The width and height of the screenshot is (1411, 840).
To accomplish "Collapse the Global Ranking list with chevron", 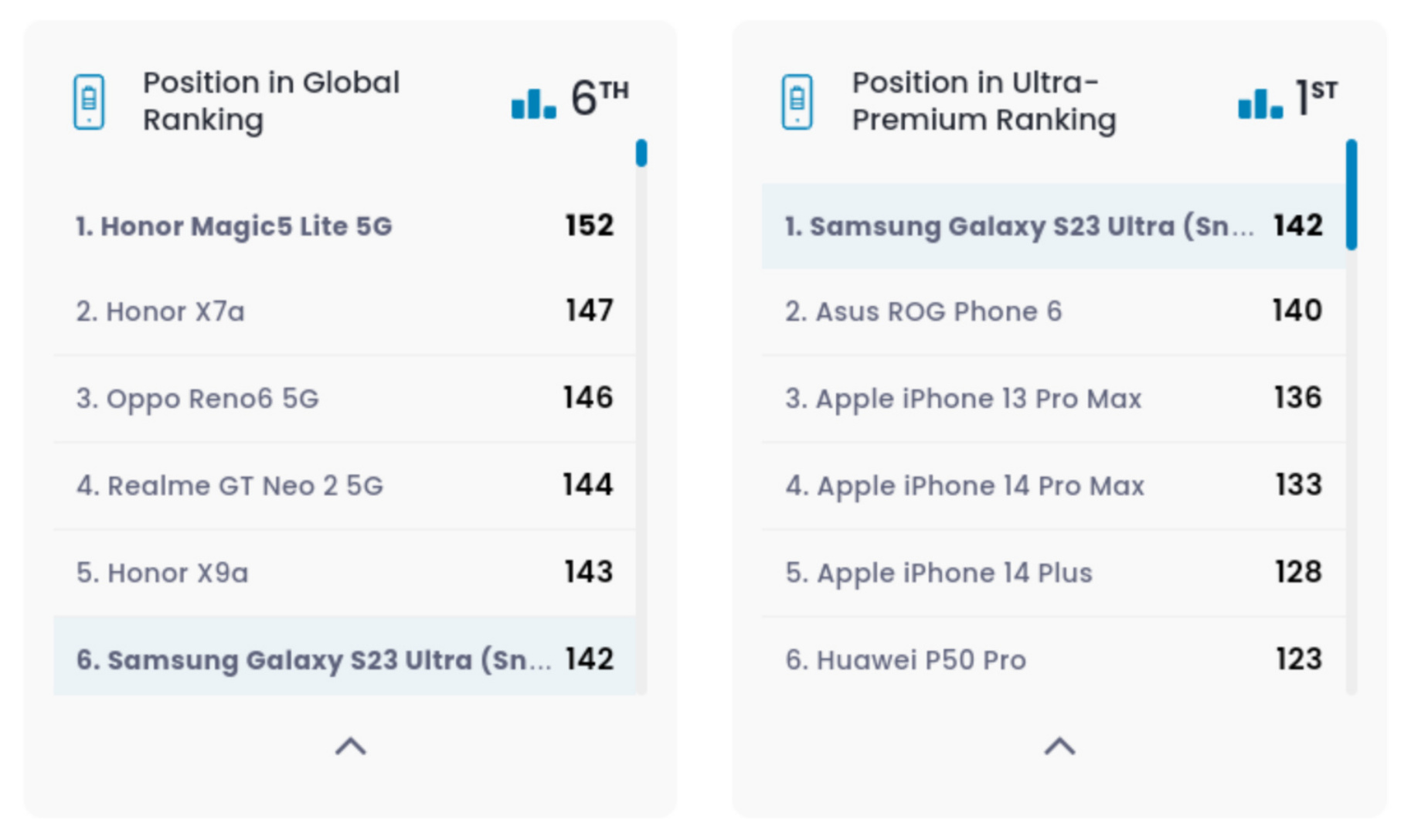I will (350, 746).
